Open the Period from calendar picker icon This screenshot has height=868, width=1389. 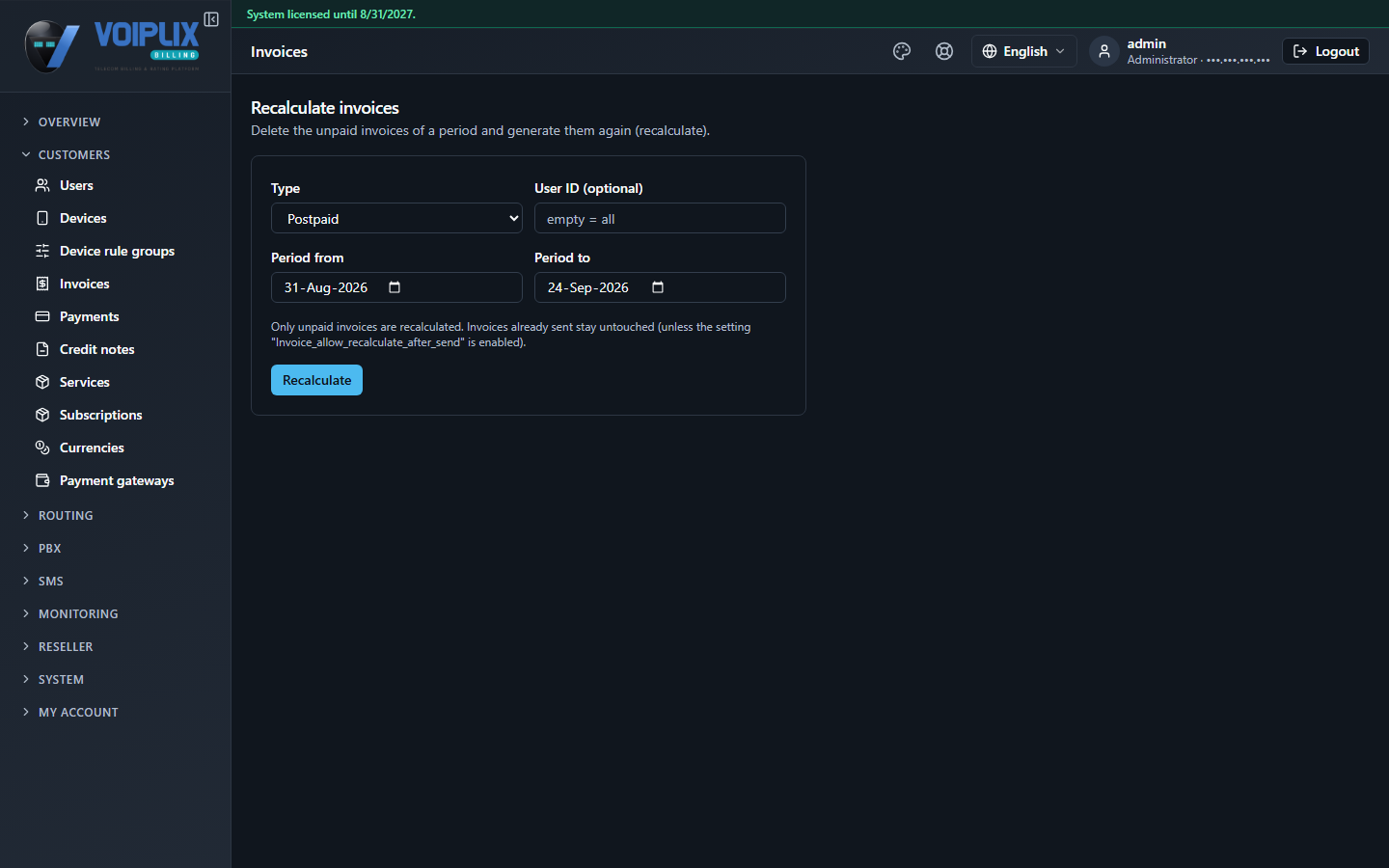[395, 287]
